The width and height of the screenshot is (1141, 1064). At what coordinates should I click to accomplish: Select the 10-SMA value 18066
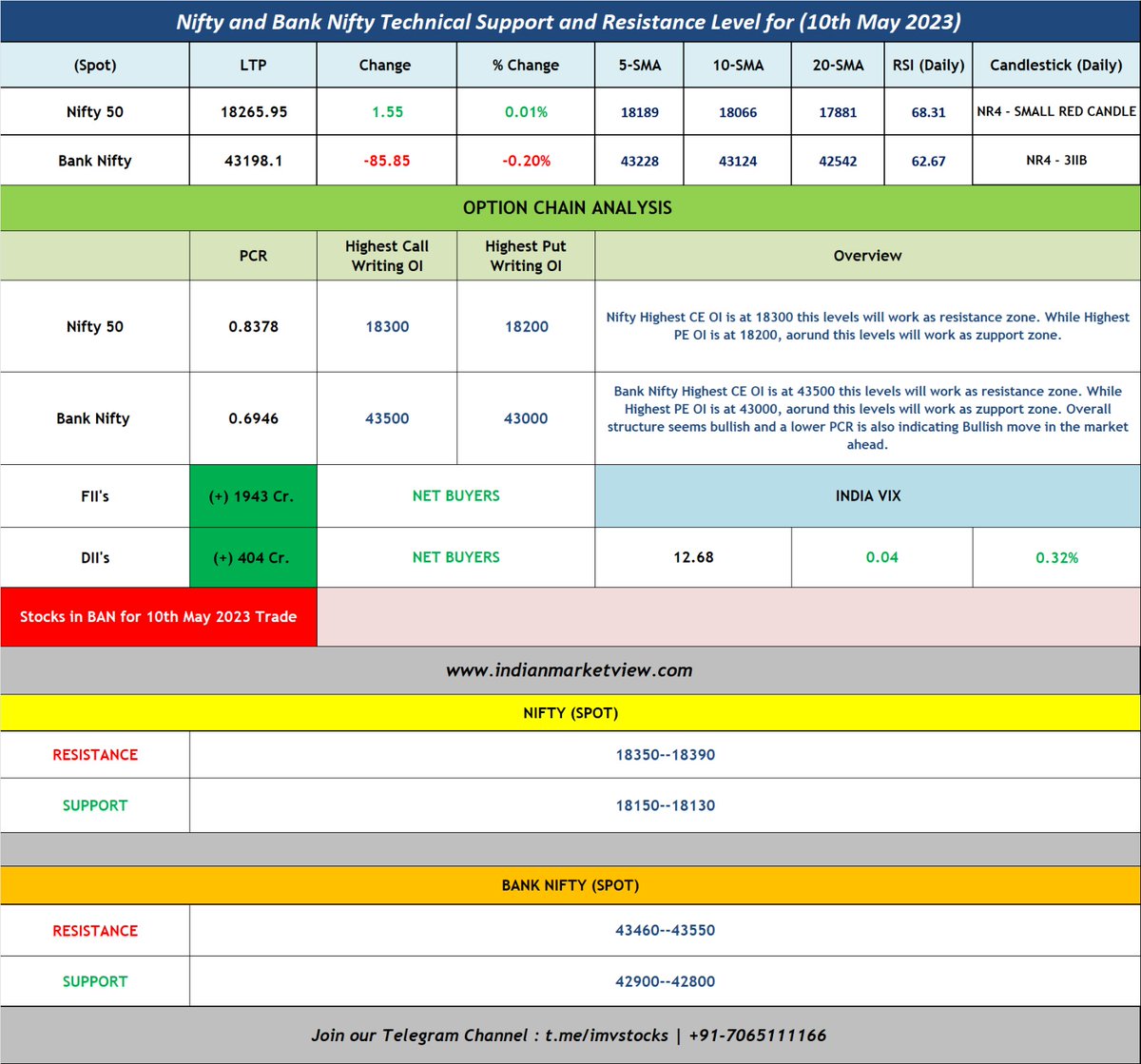pos(738,112)
